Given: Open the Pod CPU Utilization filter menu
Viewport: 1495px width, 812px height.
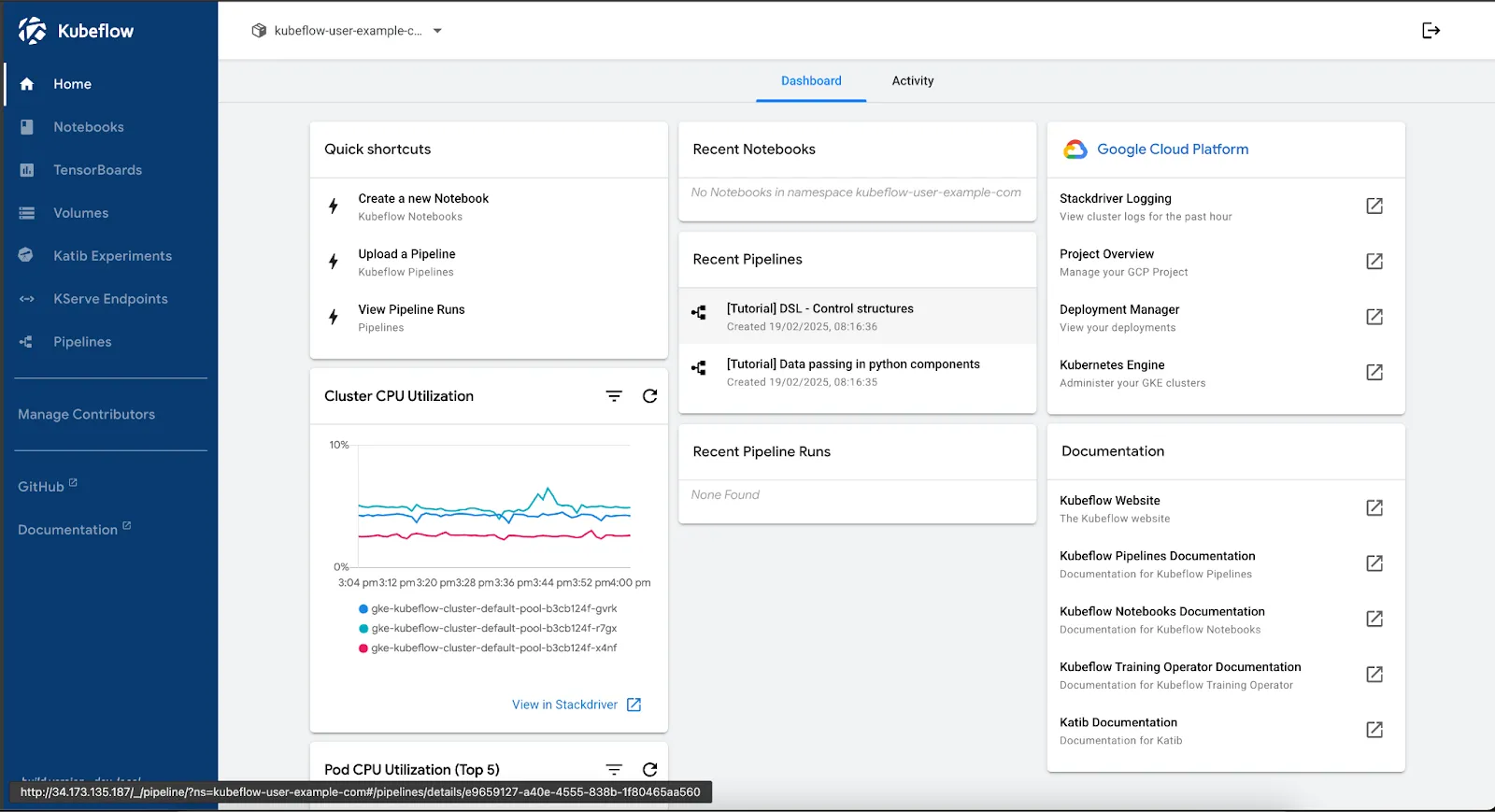Looking at the screenshot, I should (614, 769).
